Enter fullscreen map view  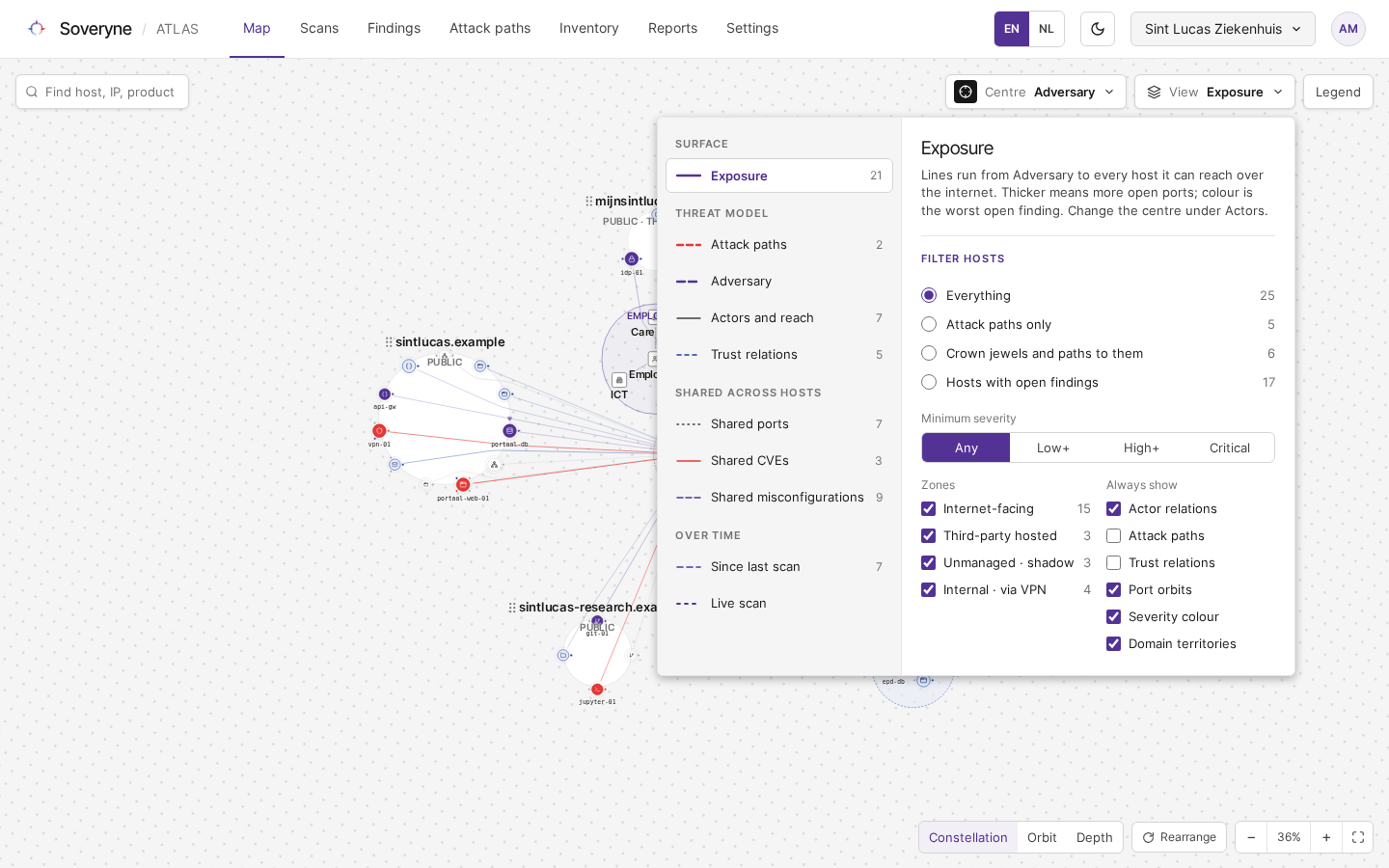tap(1358, 837)
